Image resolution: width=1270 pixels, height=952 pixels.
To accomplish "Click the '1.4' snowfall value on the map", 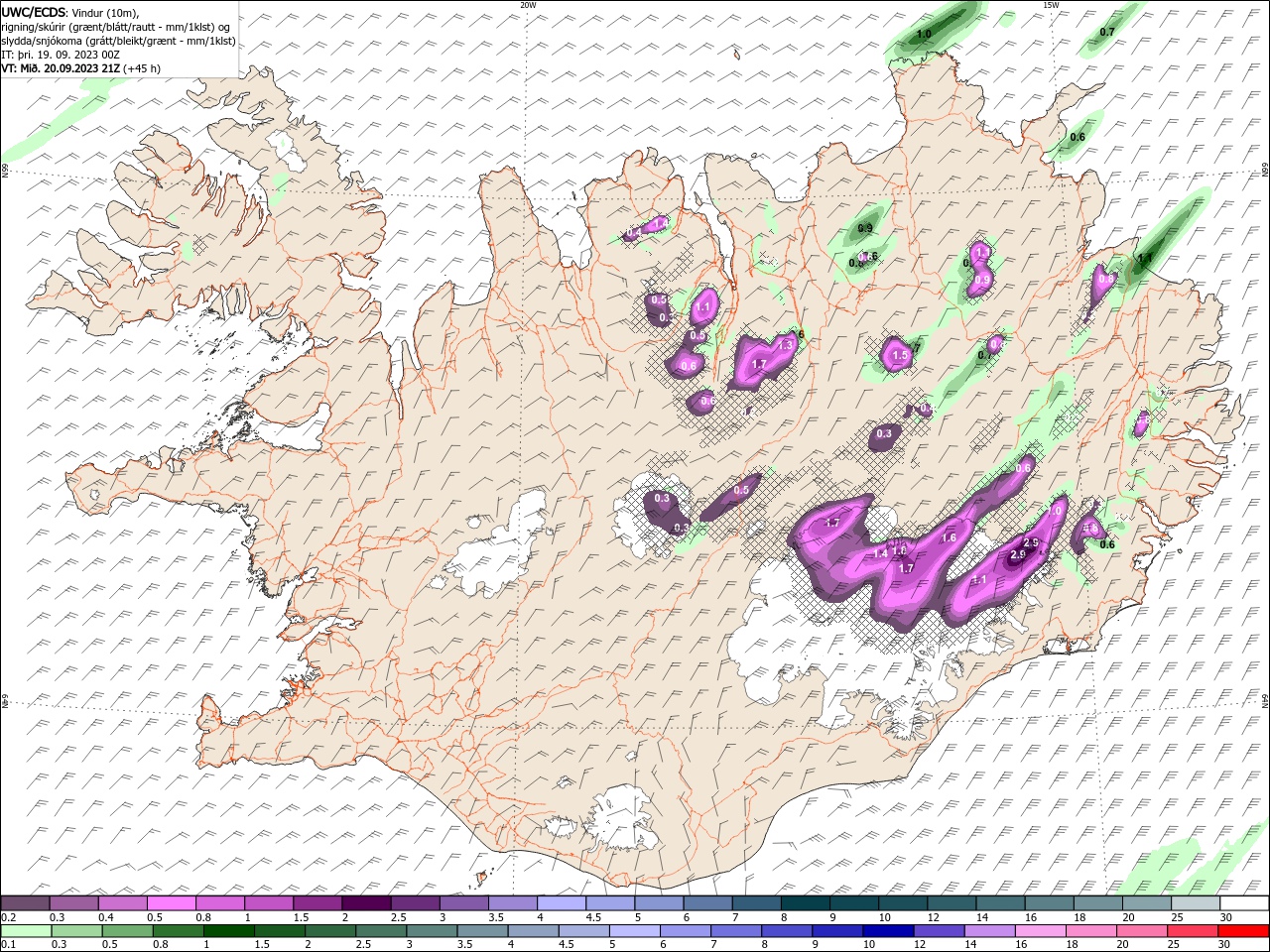I will tap(880, 553).
